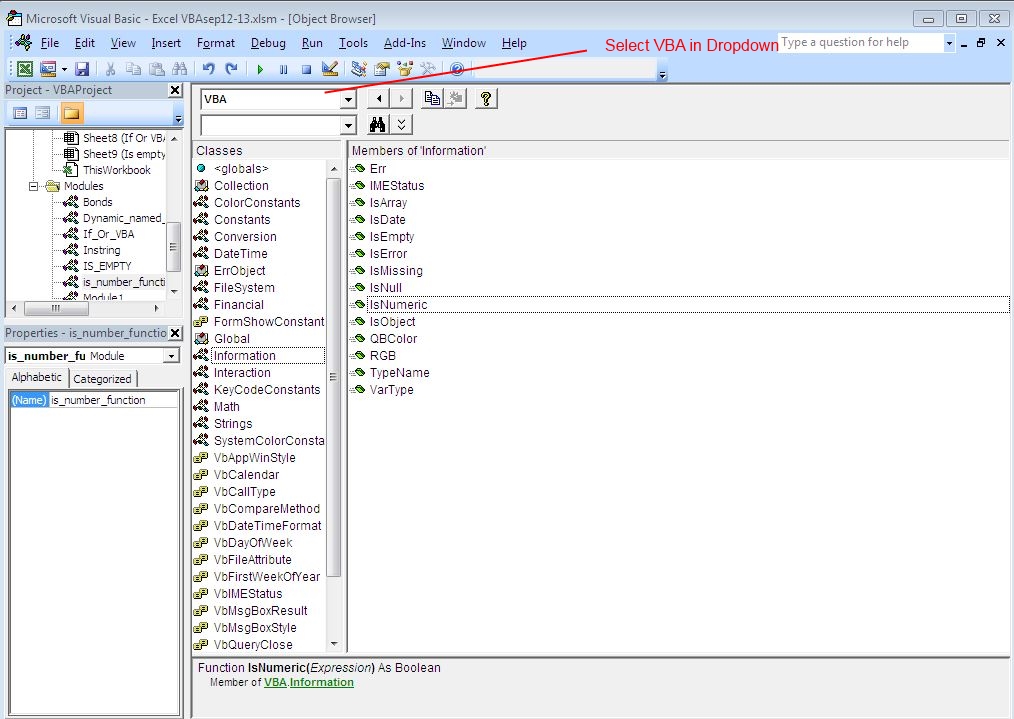Select the DateTime class
The image size is (1014, 719).
point(241,253)
